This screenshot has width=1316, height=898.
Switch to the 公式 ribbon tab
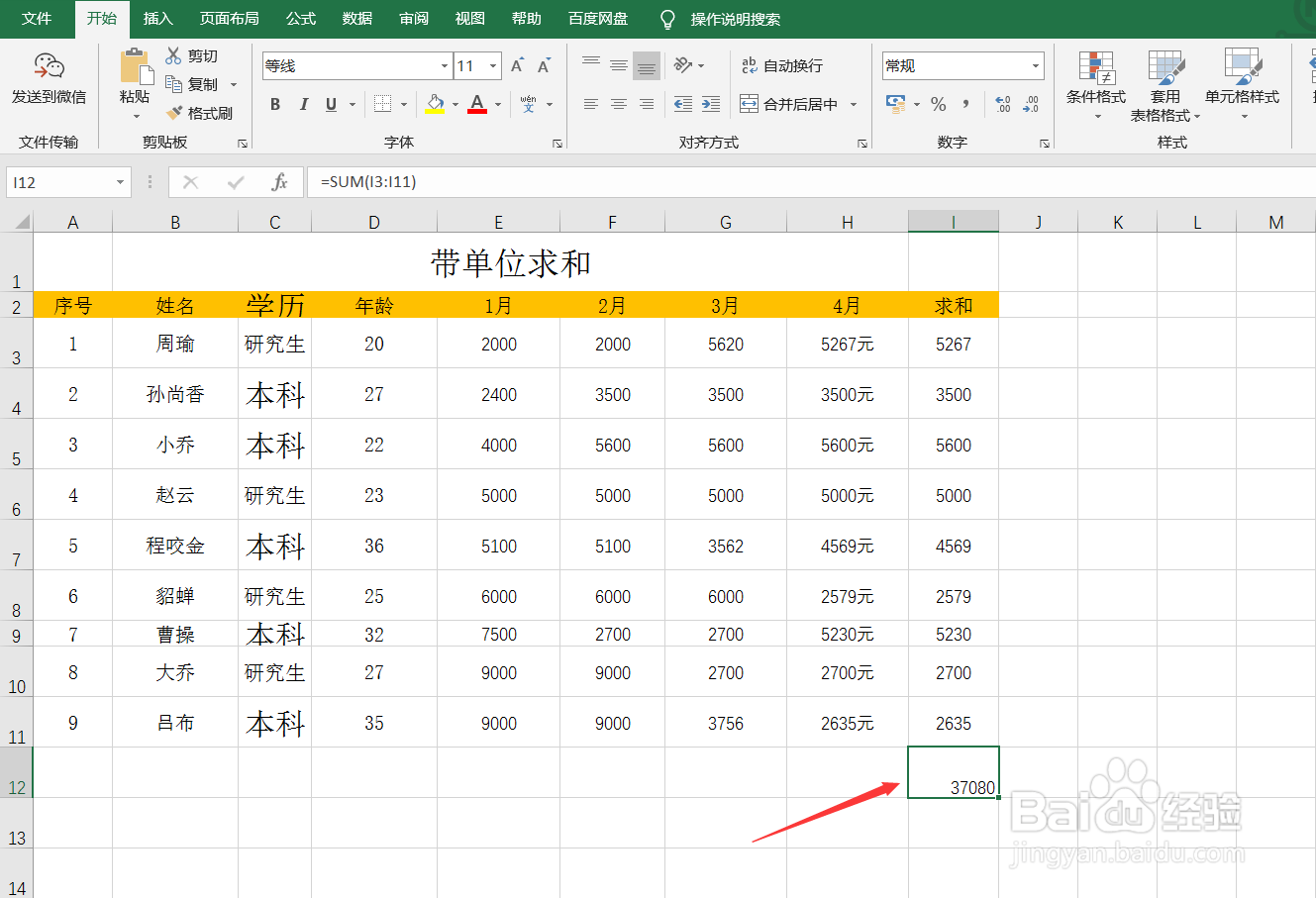pos(300,18)
